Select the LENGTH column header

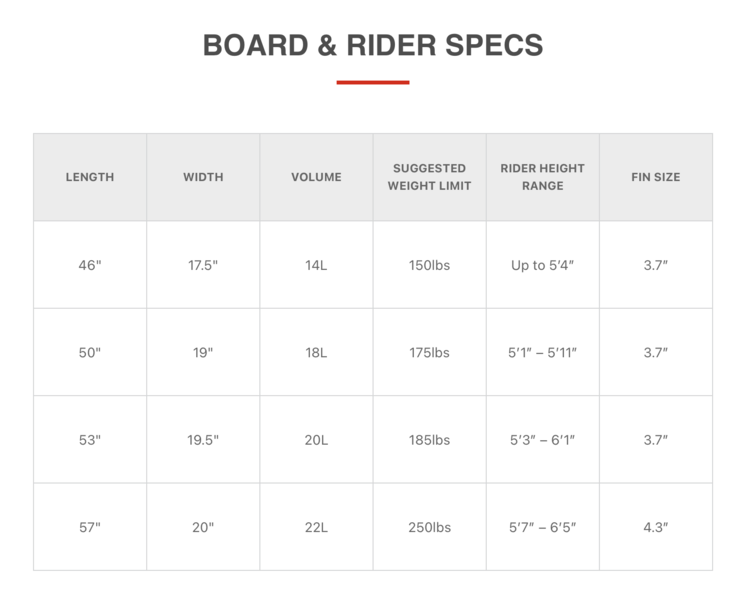tap(90, 177)
